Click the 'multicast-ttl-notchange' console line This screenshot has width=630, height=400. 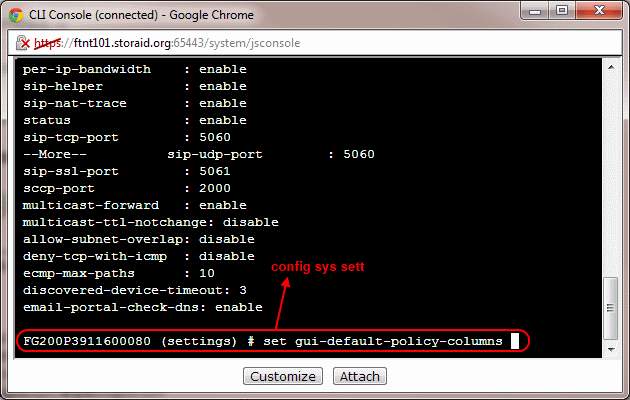pos(151,222)
